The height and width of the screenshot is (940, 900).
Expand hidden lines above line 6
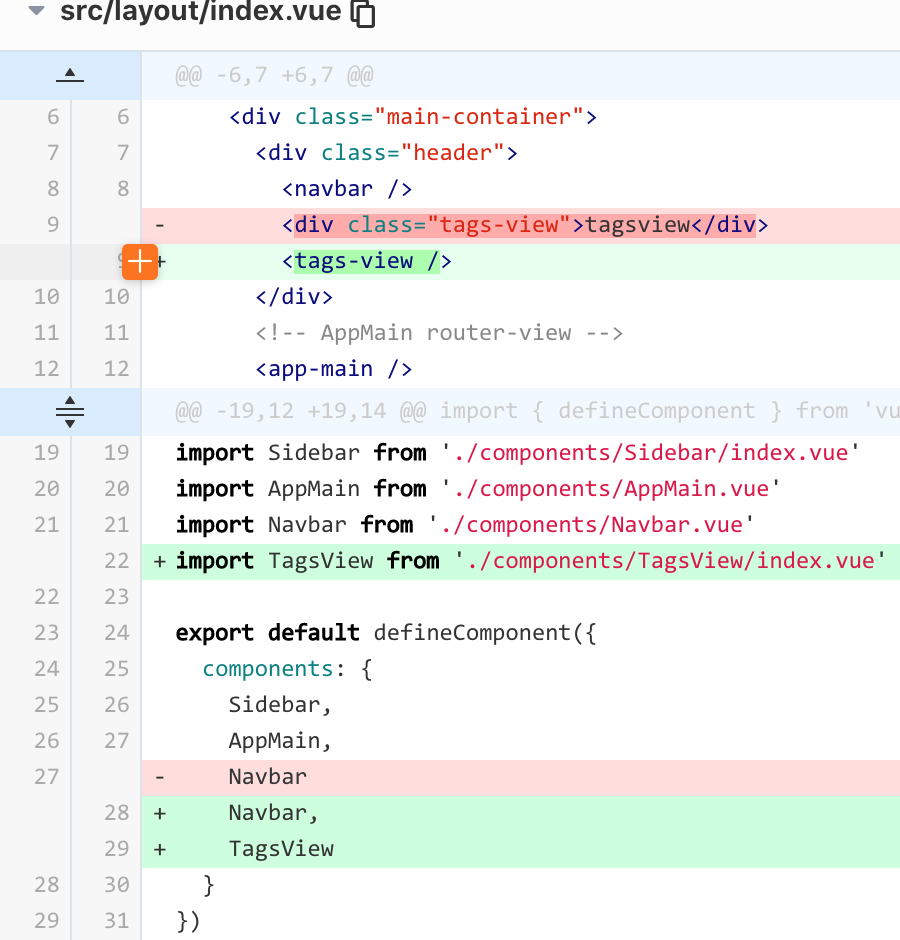[70, 75]
